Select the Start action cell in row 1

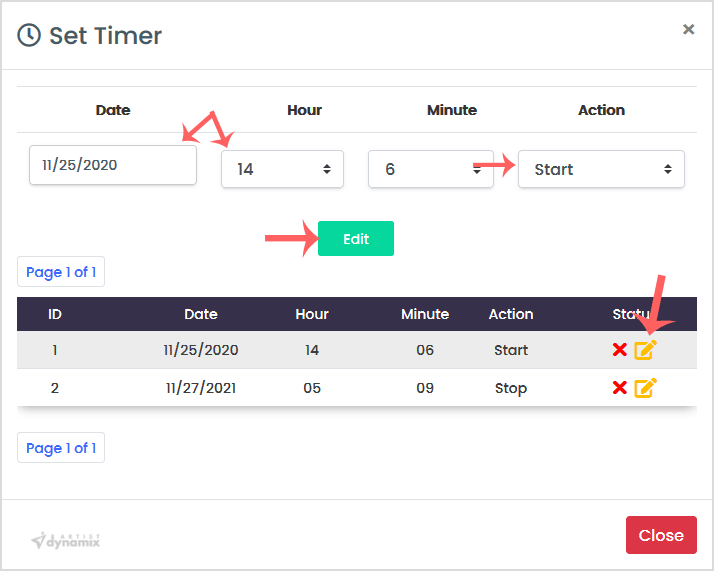511,350
